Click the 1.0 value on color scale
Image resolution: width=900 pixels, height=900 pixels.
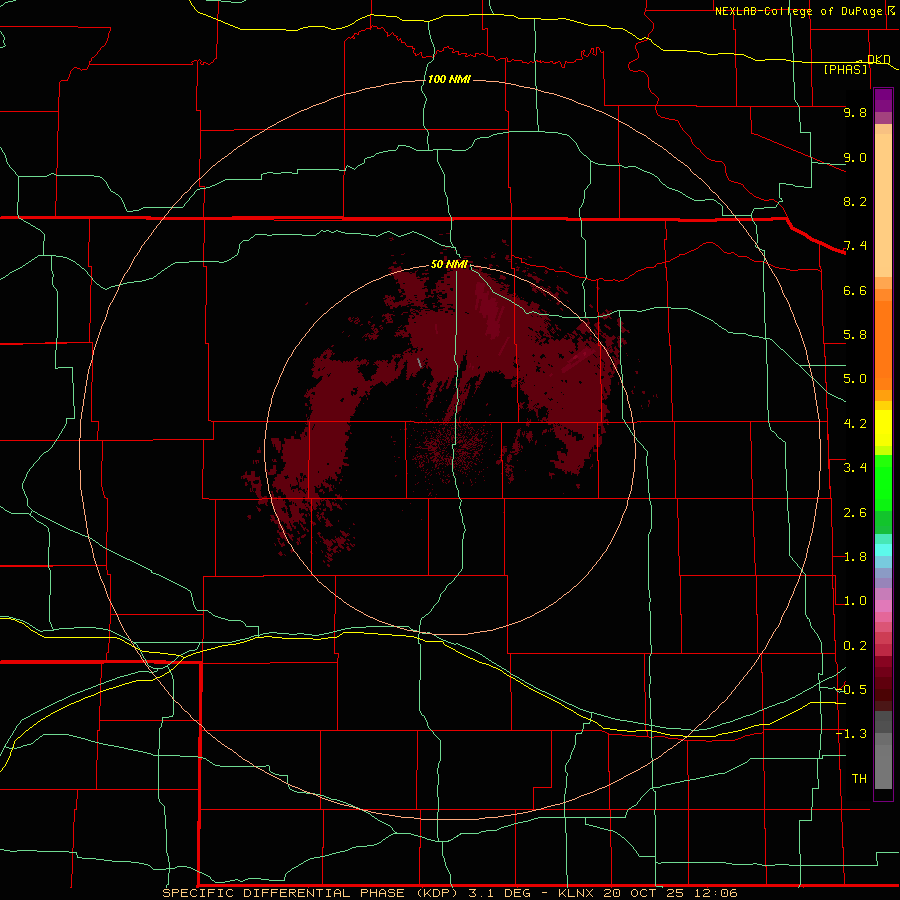855,601
